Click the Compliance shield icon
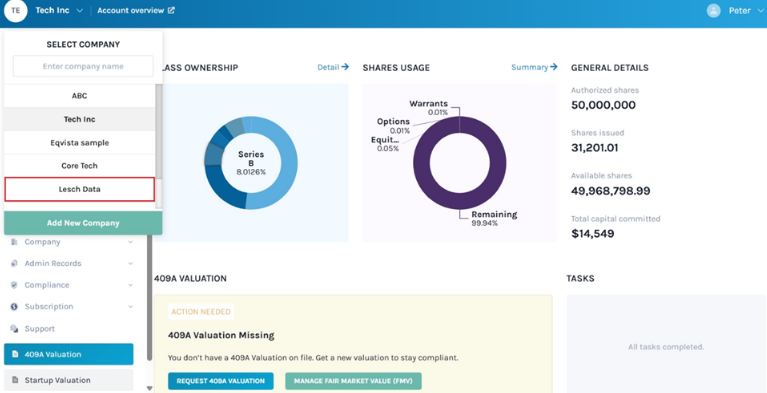This screenshot has height=393, width=767. (x=14, y=285)
